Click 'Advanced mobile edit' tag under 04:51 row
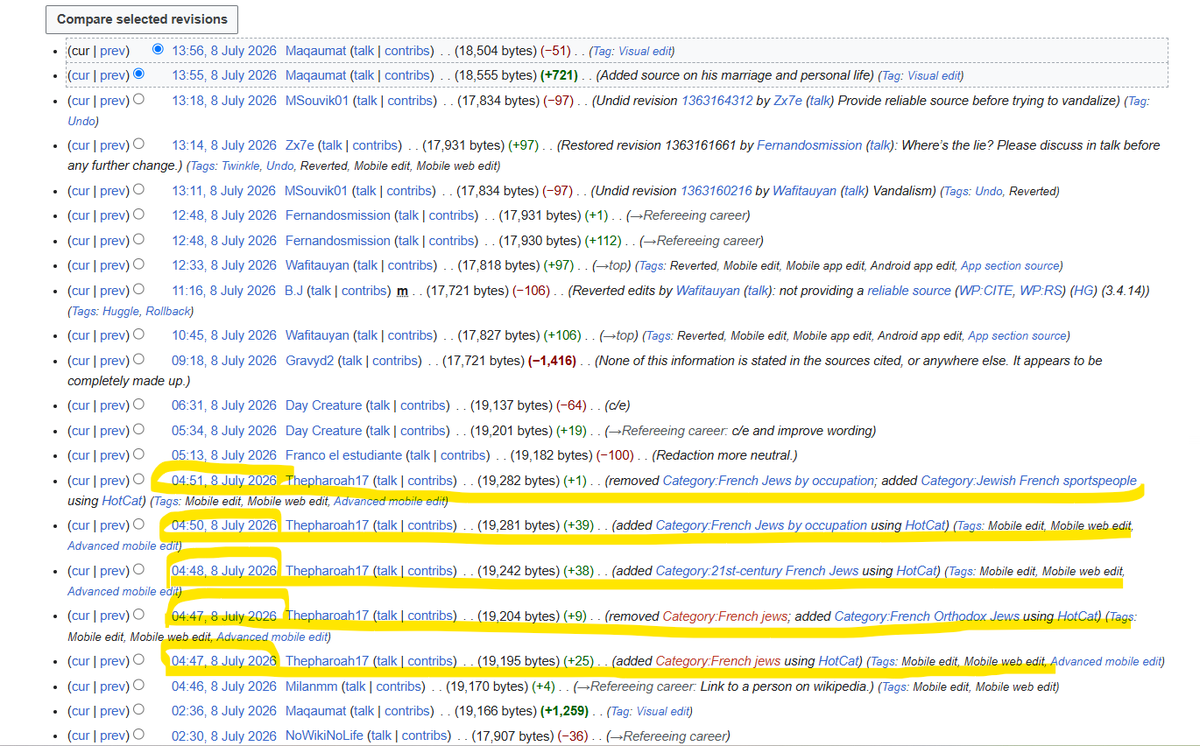The width and height of the screenshot is (1200, 746). click(x=390, y=501)
